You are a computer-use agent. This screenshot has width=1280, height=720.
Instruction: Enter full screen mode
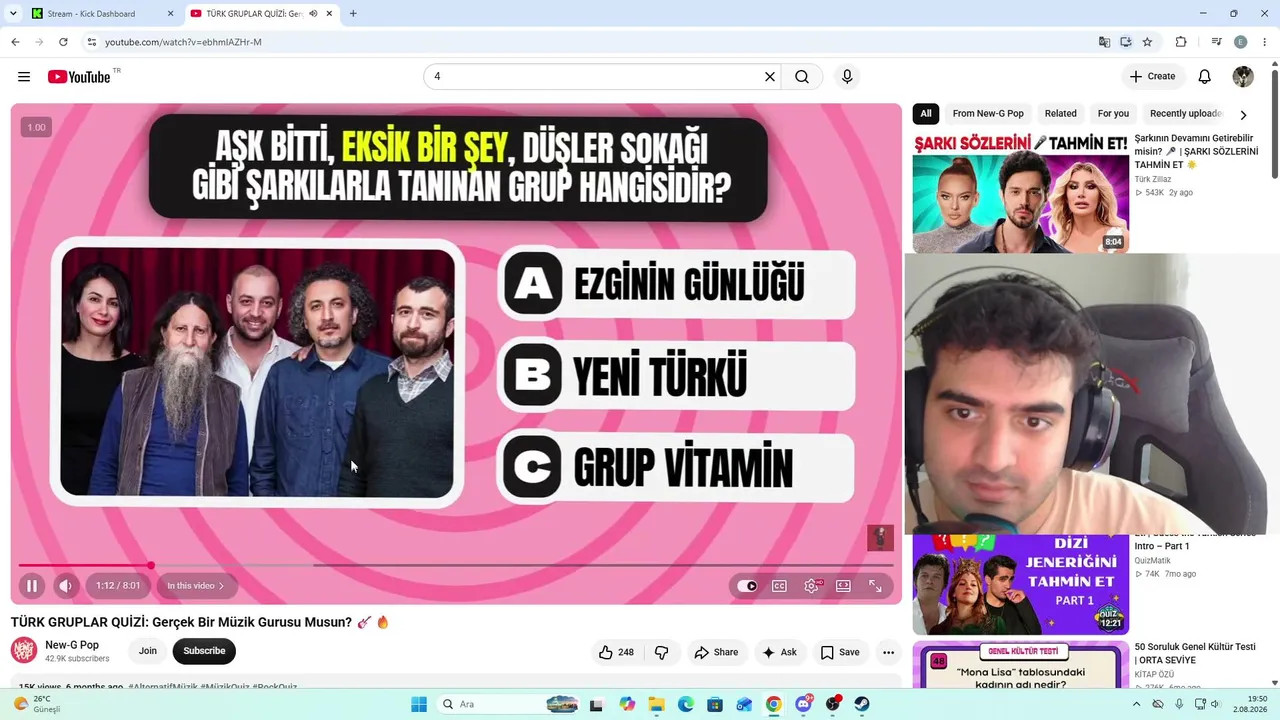click(875, 586)
